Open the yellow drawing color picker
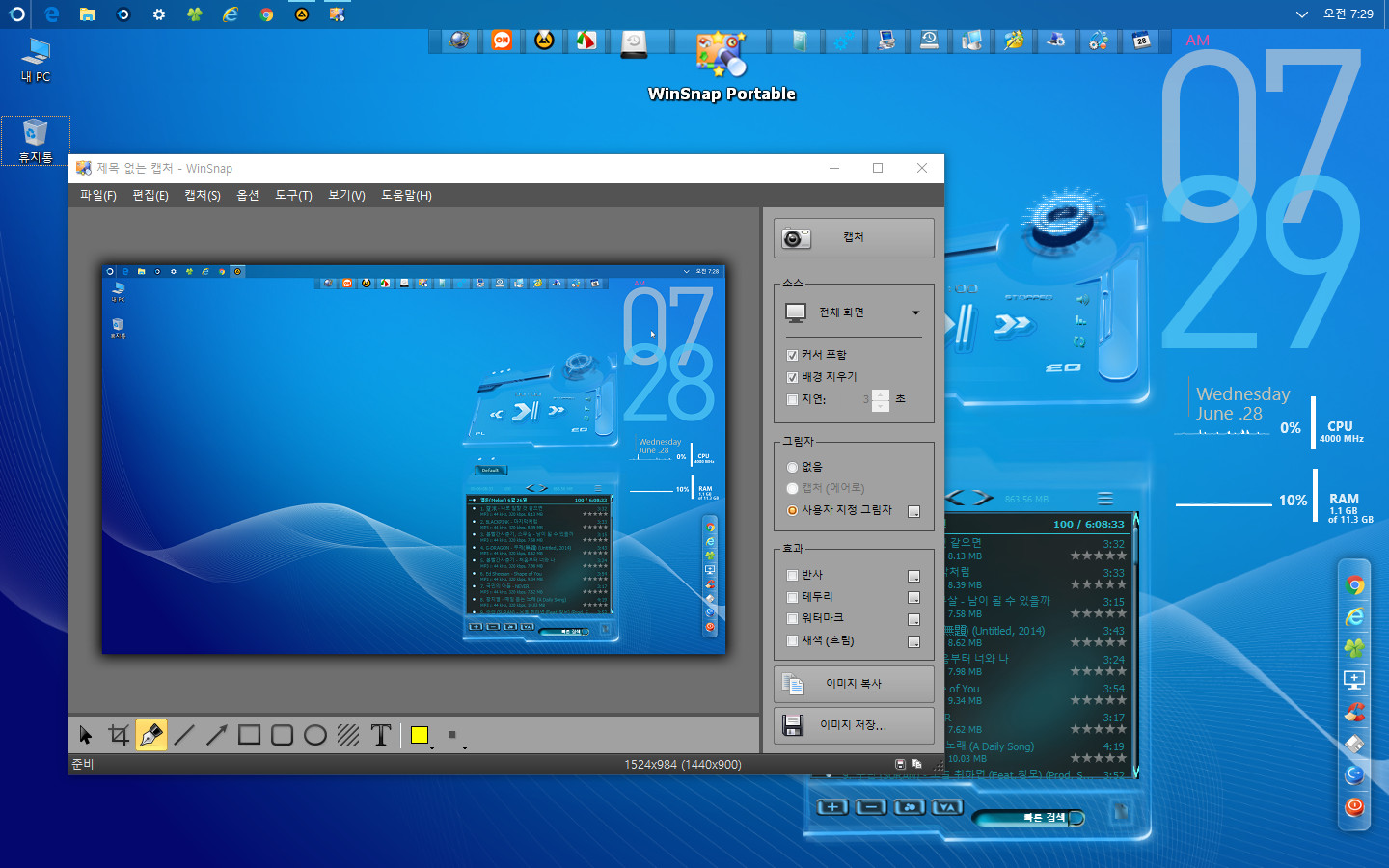This screenshot has width=1389, height=868. tap(420, 735)
